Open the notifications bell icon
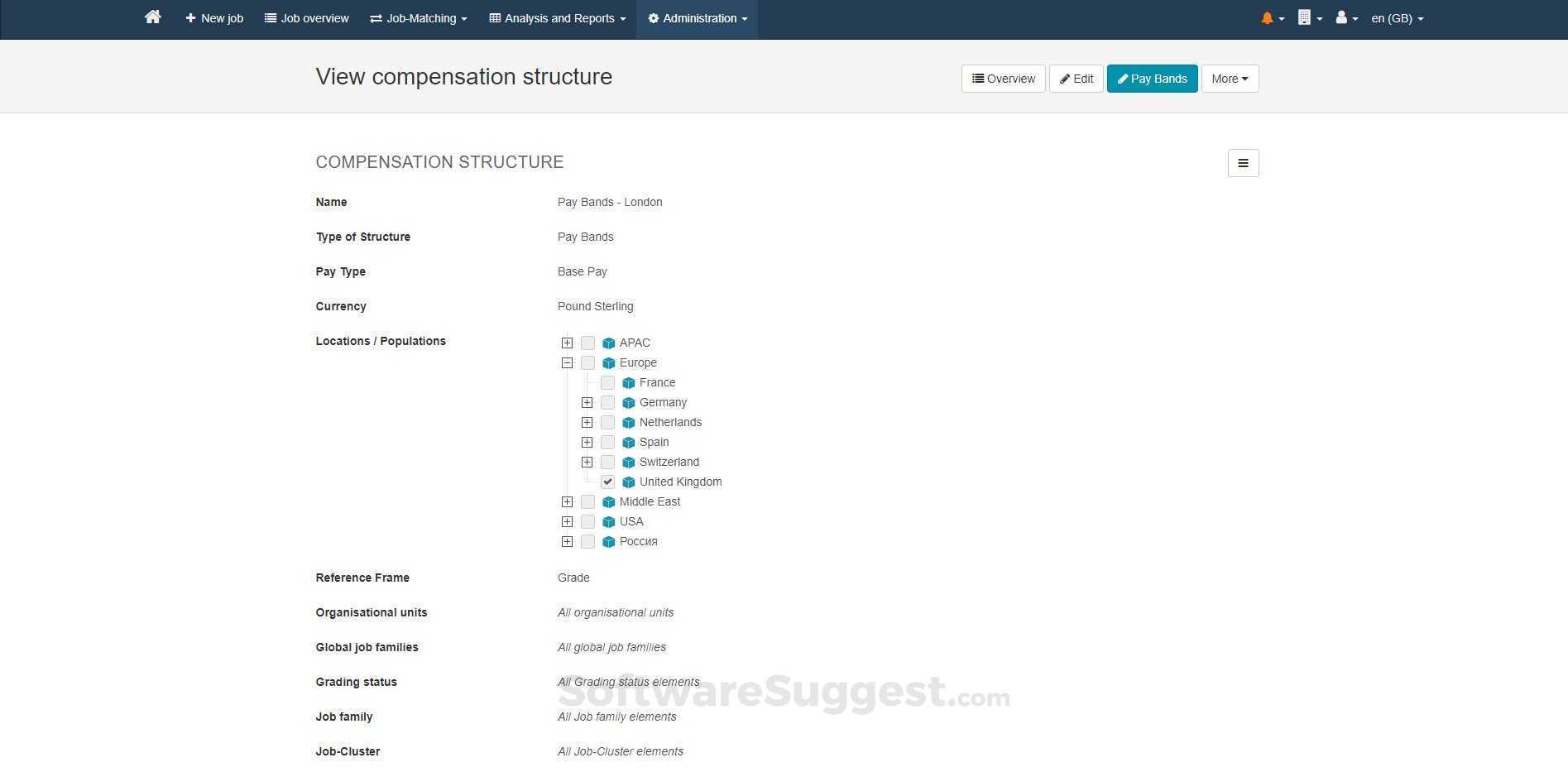This screenshot has width=1568, height=772. [x=1268, y=17]
